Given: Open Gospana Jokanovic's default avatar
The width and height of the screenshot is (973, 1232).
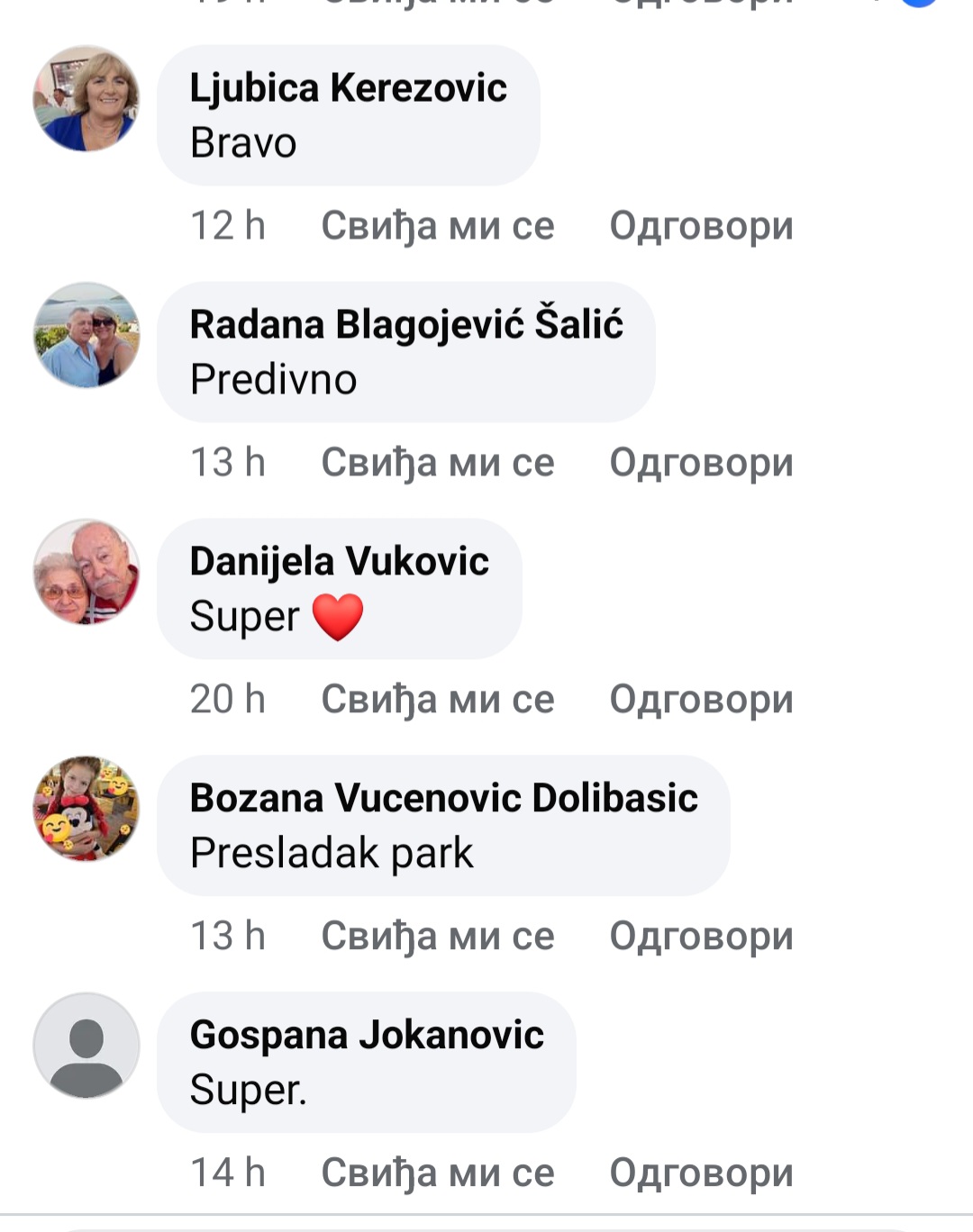Looking at the screenshot, I should 86,1046.
